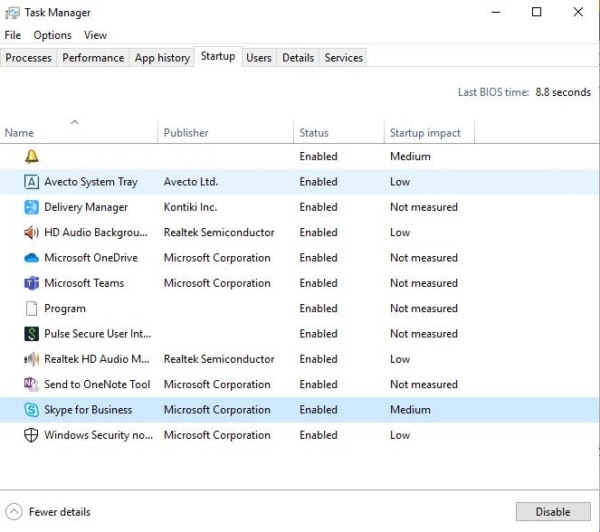The width and height of the screenshot is (600, 532).
Task: Sort list by Name column header
Action: pyautogui.click(x=19, y=133)
